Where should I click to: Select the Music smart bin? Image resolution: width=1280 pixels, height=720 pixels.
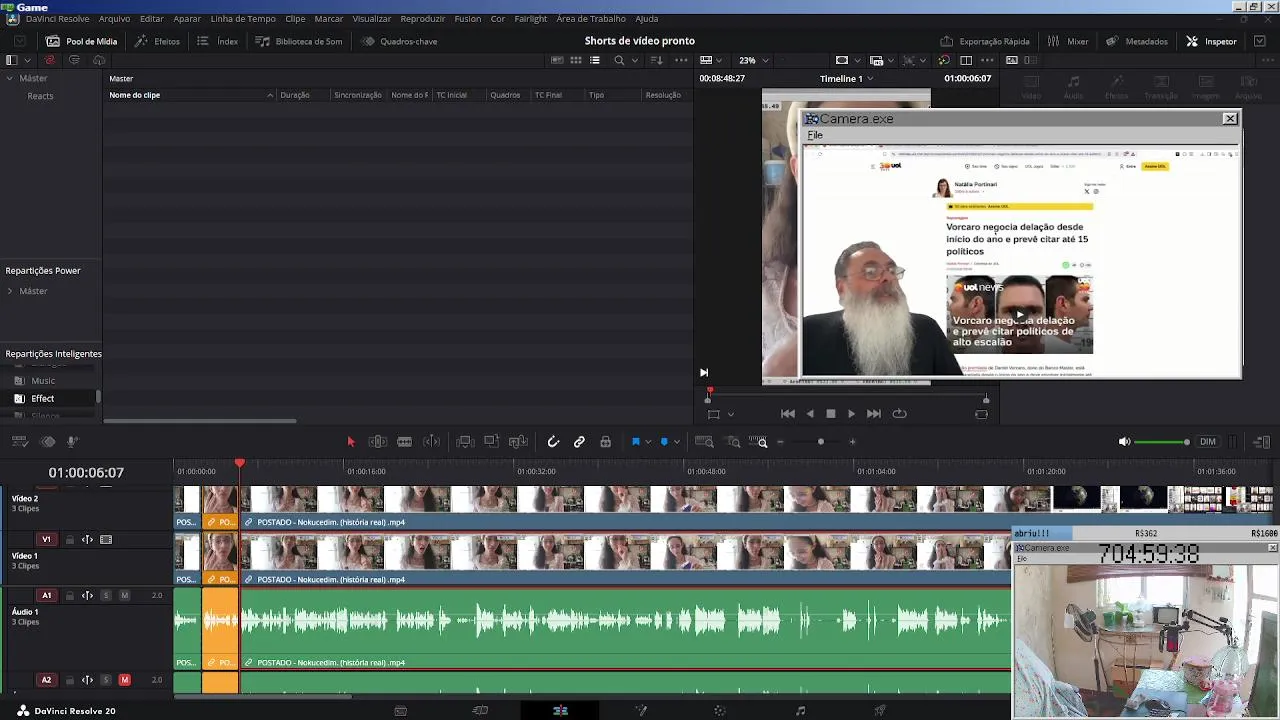(x=42, y=380)
